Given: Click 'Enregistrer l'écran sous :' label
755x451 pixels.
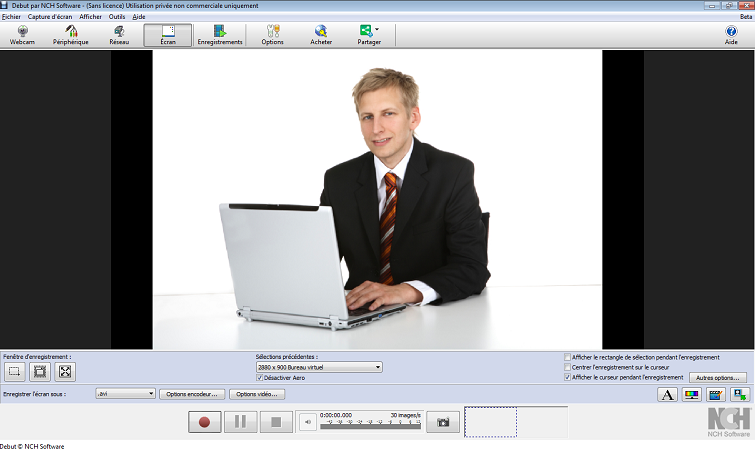Looking at the screenshot, I should pos(35,394).
